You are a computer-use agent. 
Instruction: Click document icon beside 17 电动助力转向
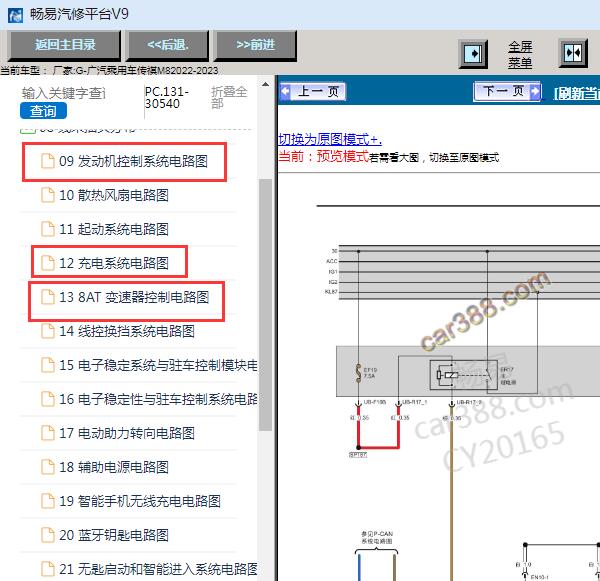47,433
